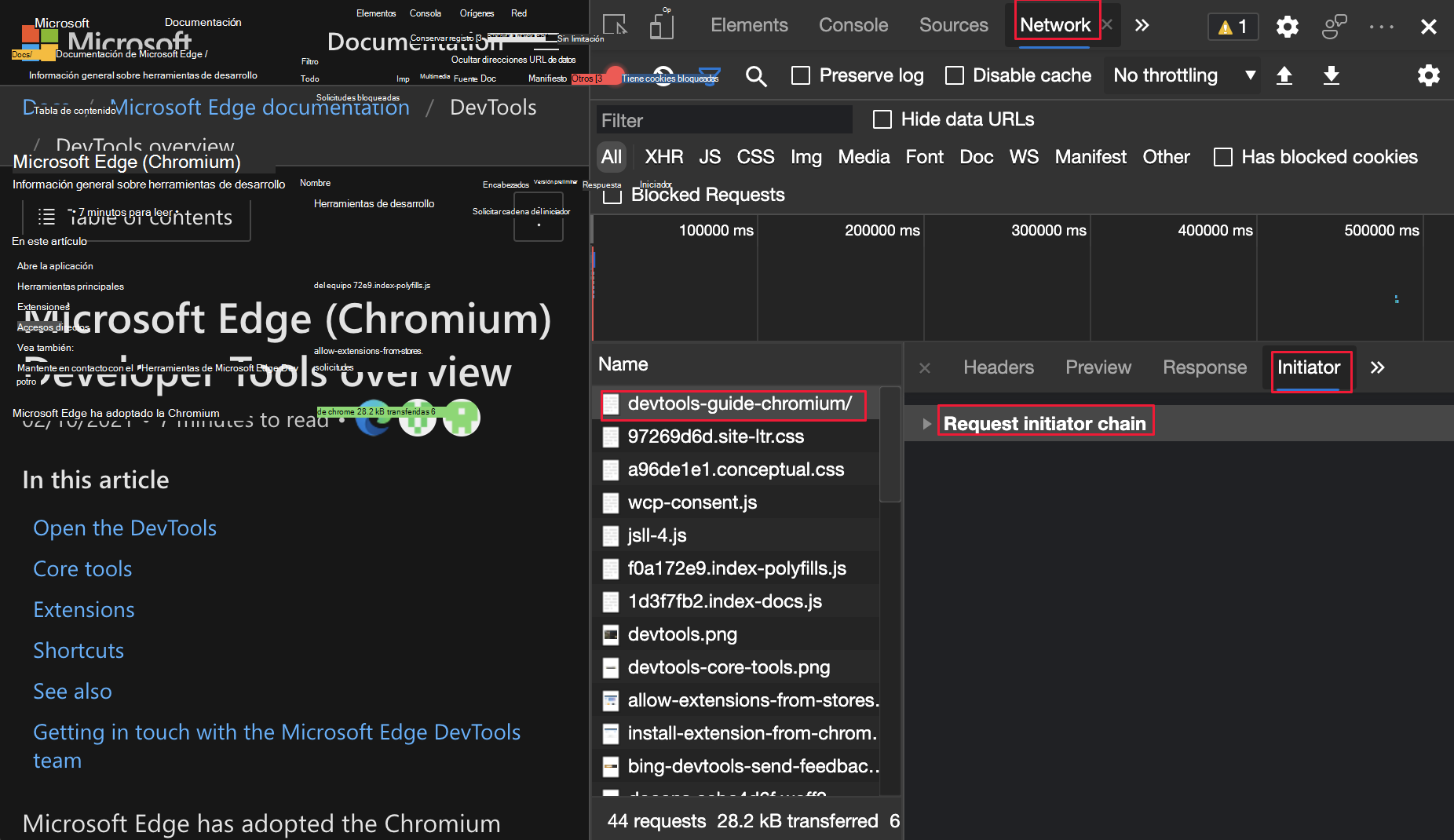Switch to the Sources panel tab
This screenshot has width=1454, height=840.
954,25
